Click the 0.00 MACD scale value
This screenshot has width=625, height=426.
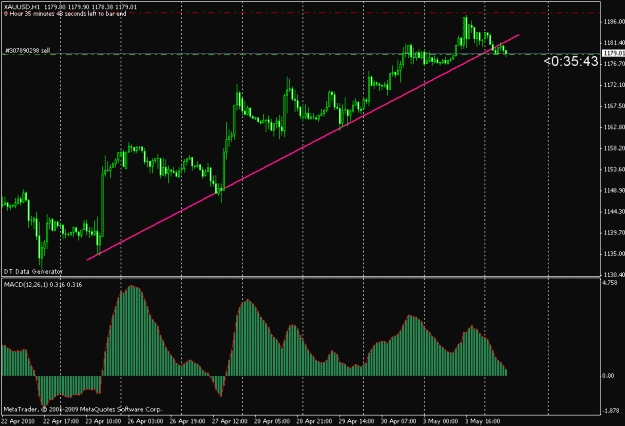608,376
